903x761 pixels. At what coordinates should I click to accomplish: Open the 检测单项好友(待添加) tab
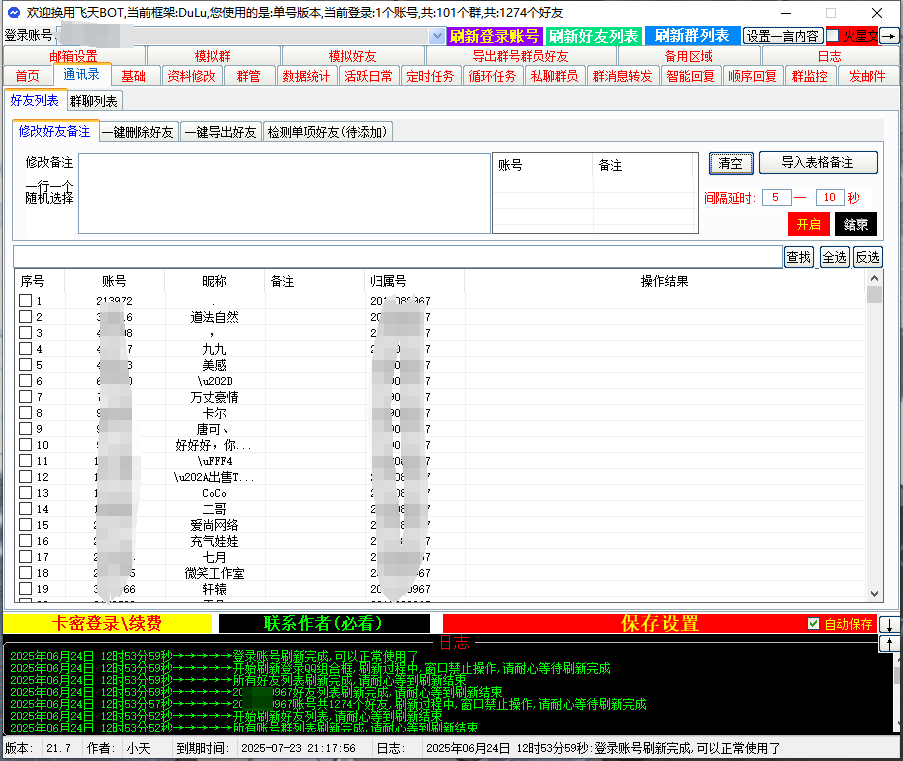coord(327,132)
